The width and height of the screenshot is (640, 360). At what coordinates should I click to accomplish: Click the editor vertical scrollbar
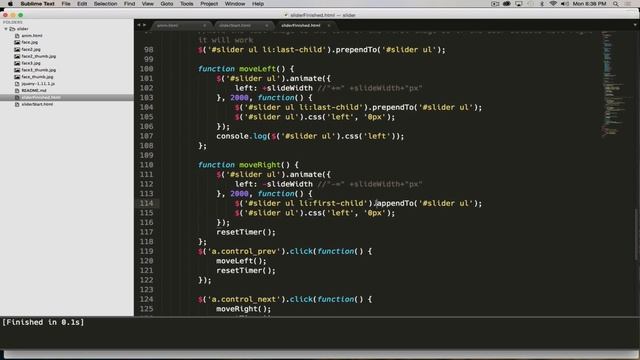[637, 235]
